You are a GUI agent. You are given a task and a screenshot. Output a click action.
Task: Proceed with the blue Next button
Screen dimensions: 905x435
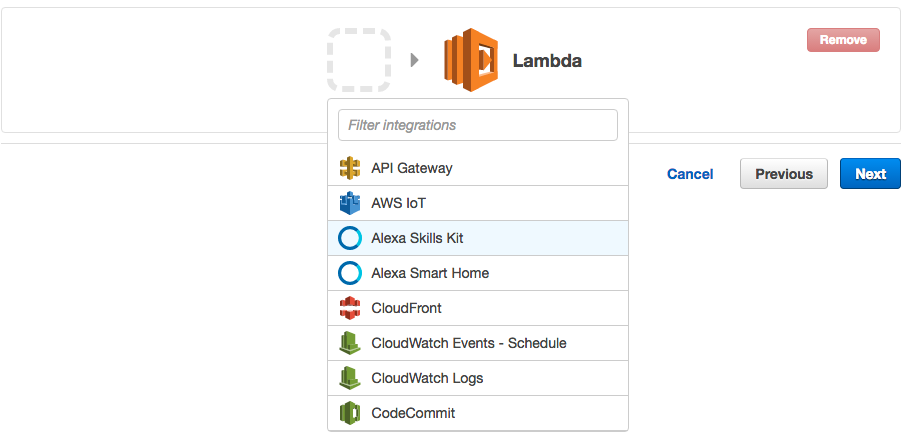(870, 174)
